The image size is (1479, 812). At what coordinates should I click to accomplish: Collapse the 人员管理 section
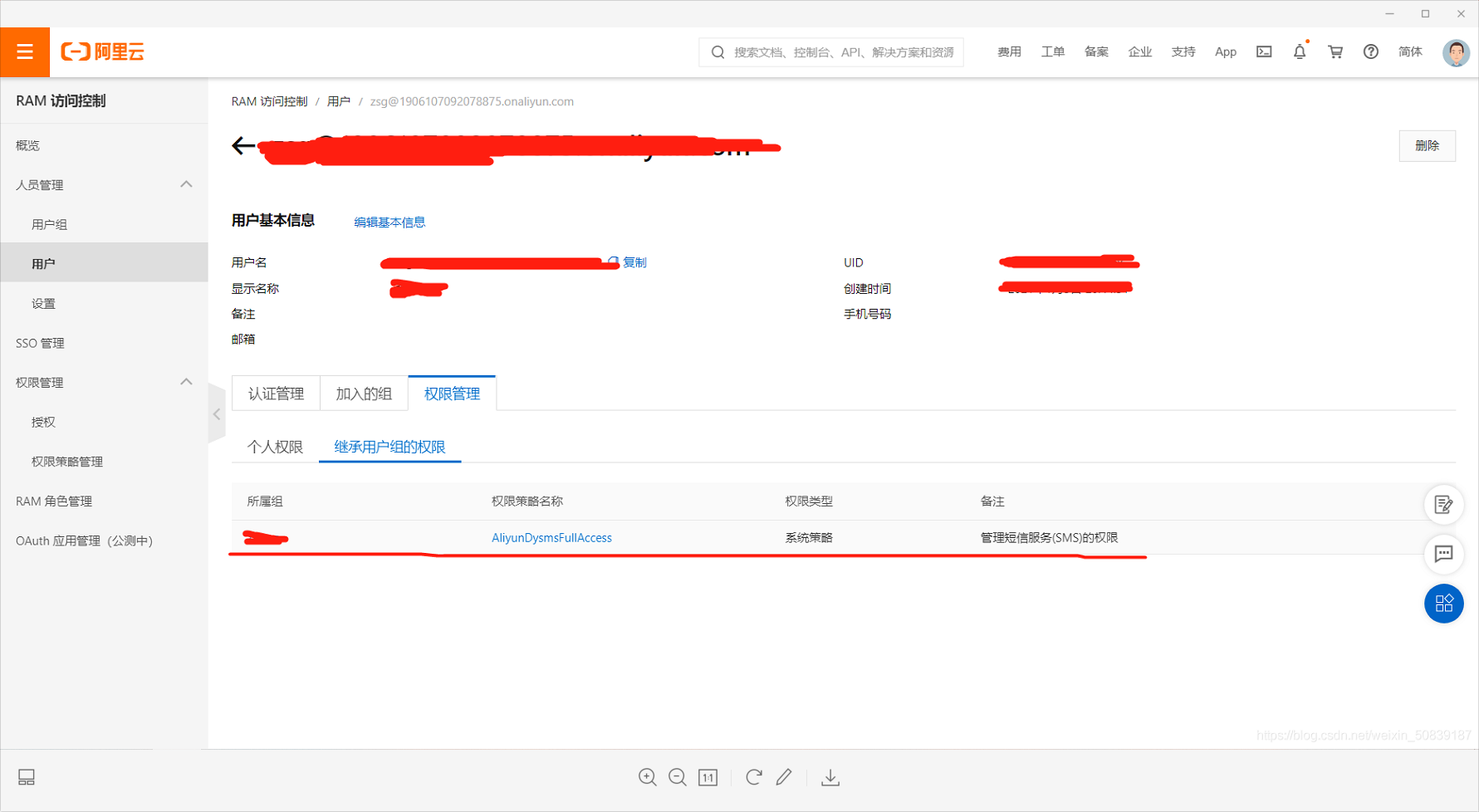point(186,184)
